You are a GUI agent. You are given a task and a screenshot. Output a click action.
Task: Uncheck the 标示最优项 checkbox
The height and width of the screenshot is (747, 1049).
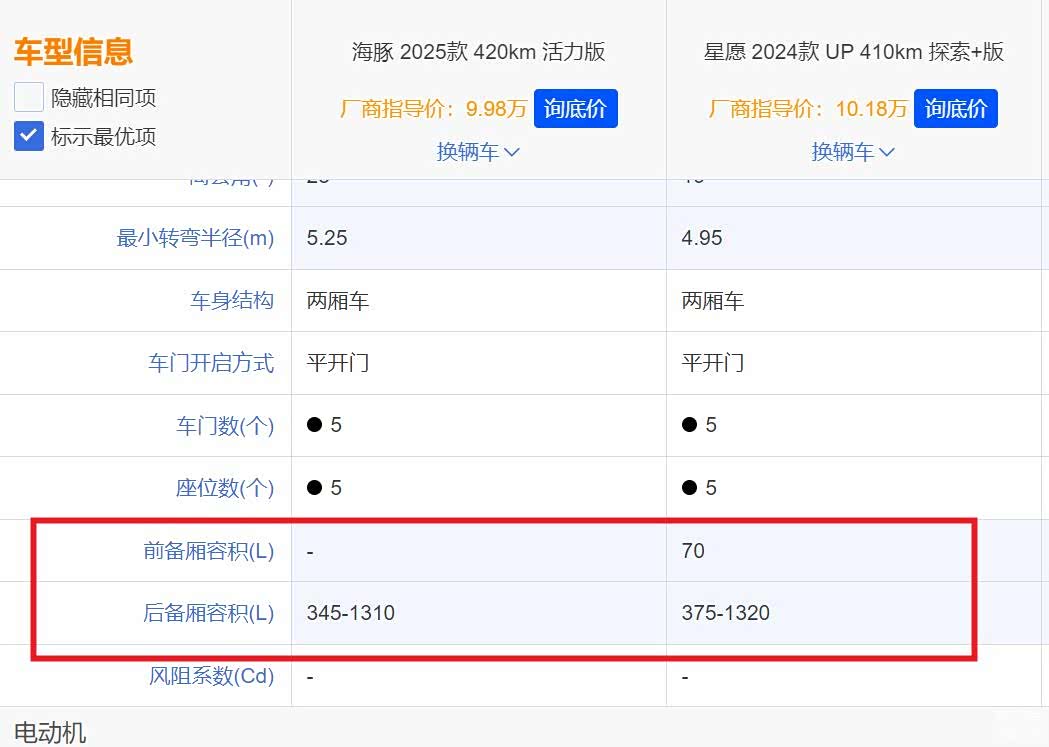[x=29, y=136]
